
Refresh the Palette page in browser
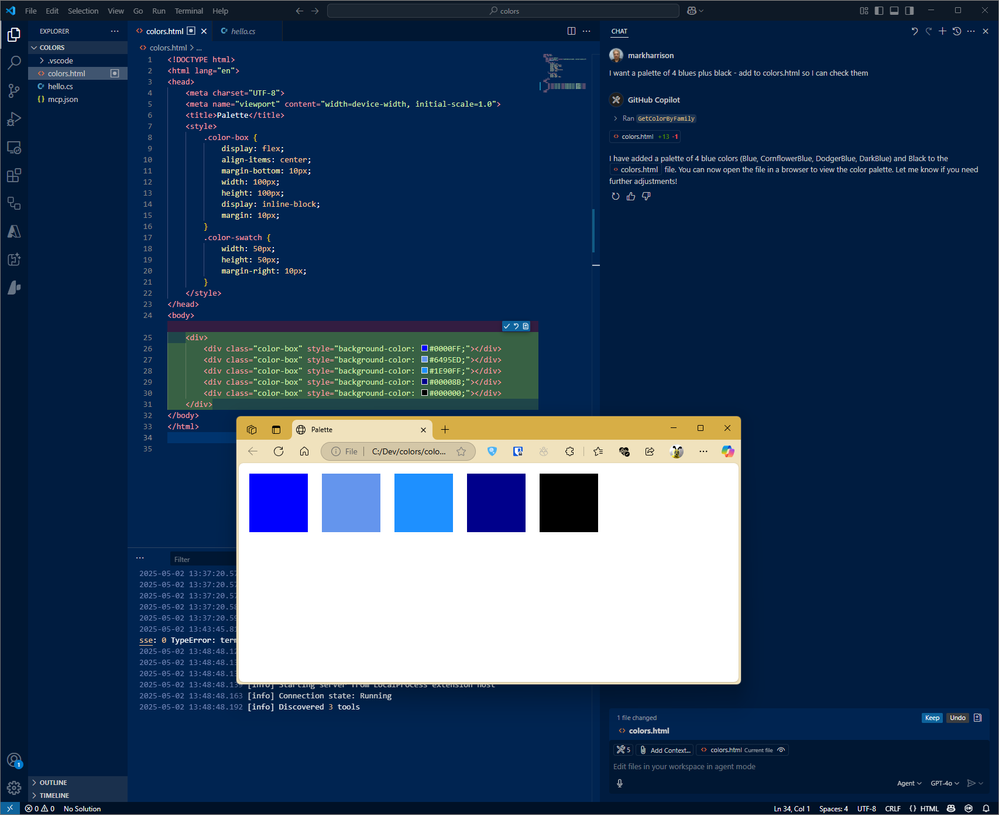point(278,452)
